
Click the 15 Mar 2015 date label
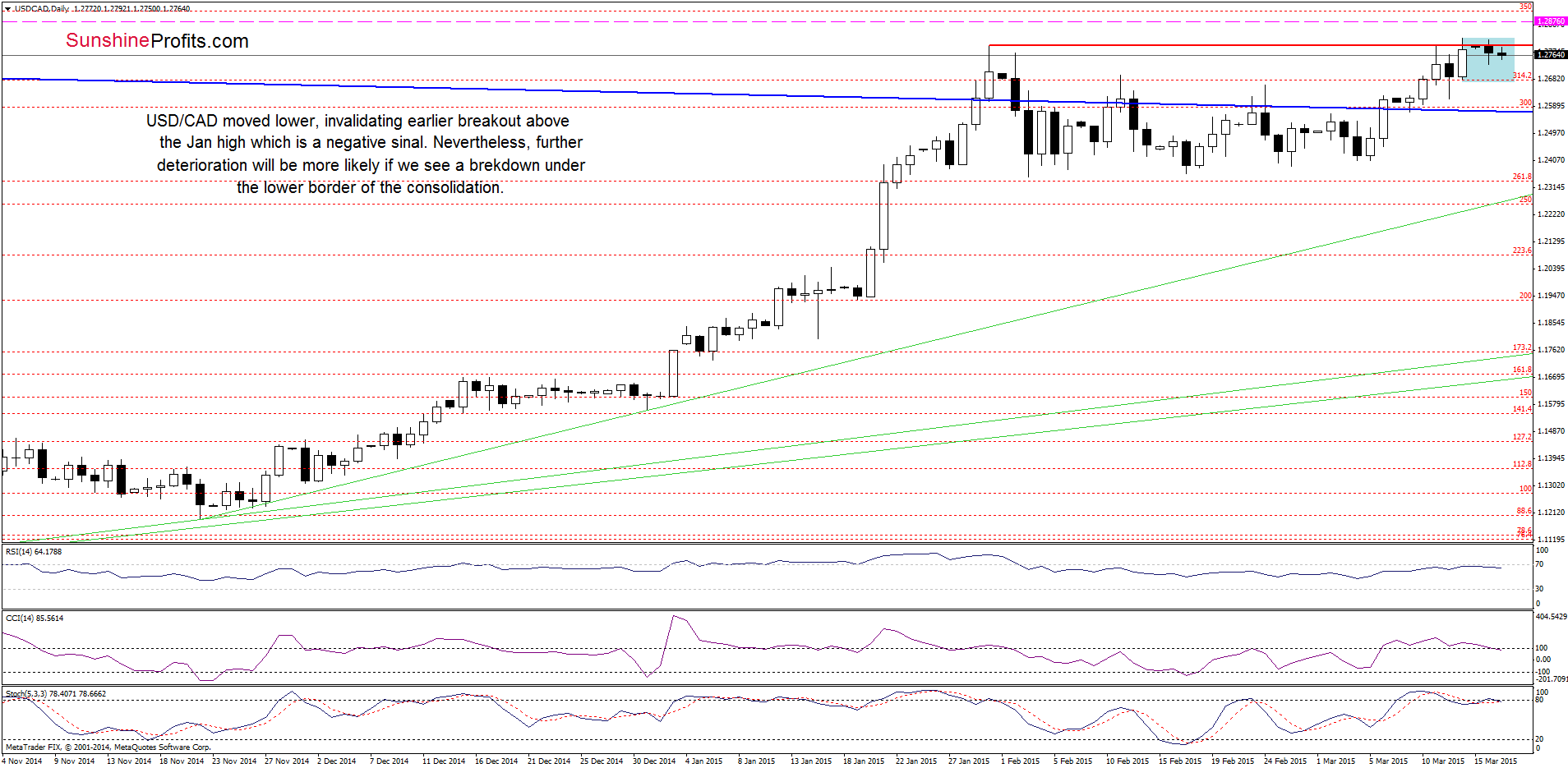[1496, 761]
